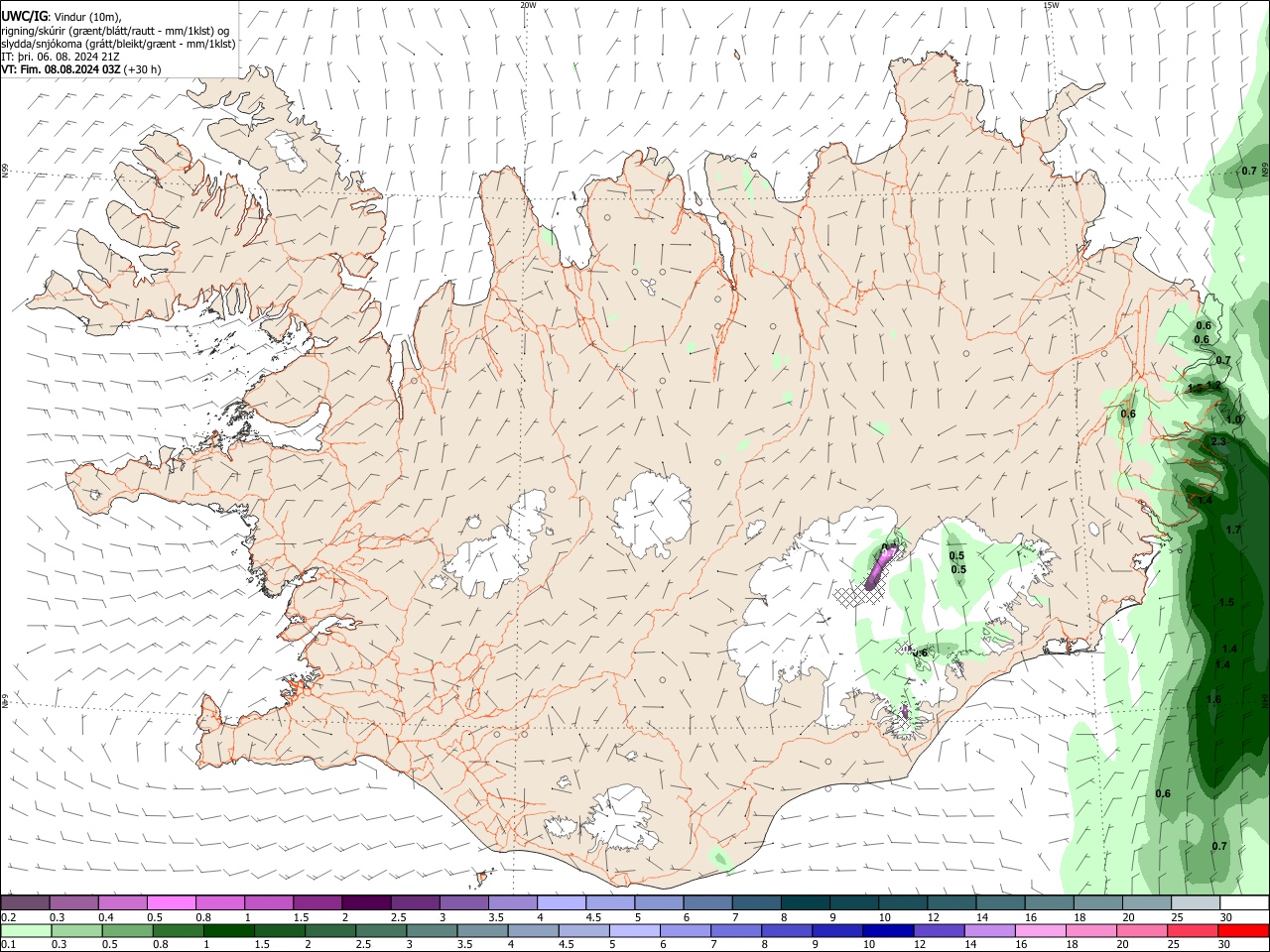The image size is (1270, 952).
Task: Pick the lower legend swatch between 25 and 30
Action: coord(1191,930)
